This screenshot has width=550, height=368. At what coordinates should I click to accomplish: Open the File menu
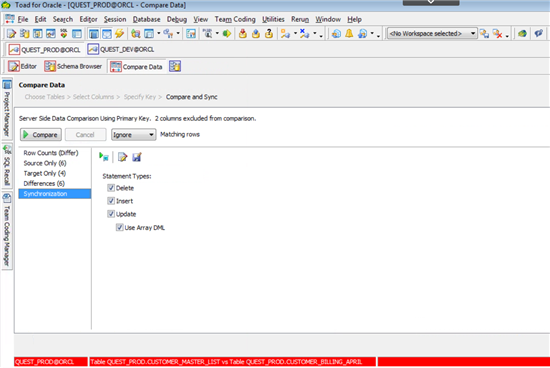[23, 19]
